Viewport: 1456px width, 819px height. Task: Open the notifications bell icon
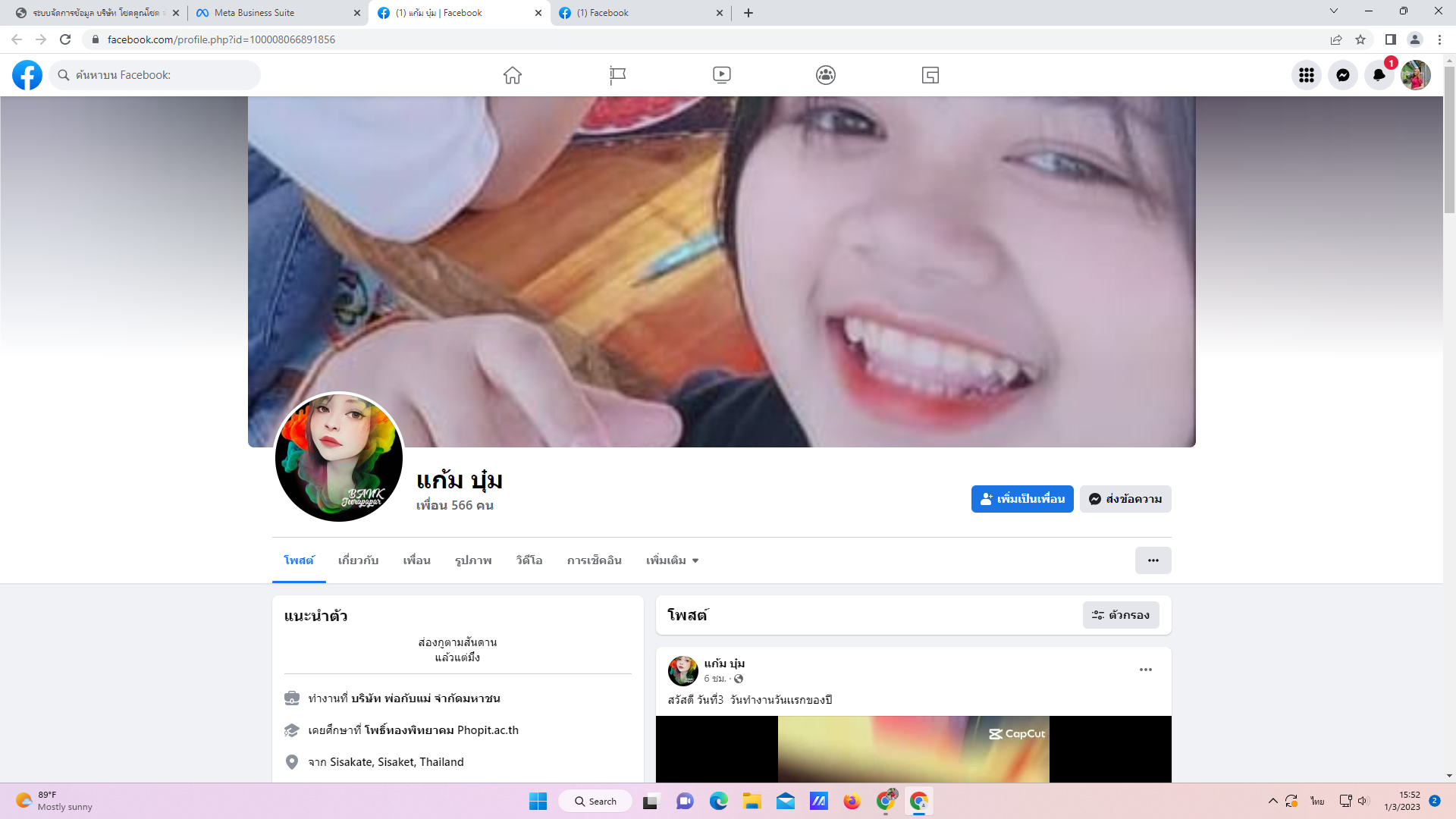coord(1379,75)
